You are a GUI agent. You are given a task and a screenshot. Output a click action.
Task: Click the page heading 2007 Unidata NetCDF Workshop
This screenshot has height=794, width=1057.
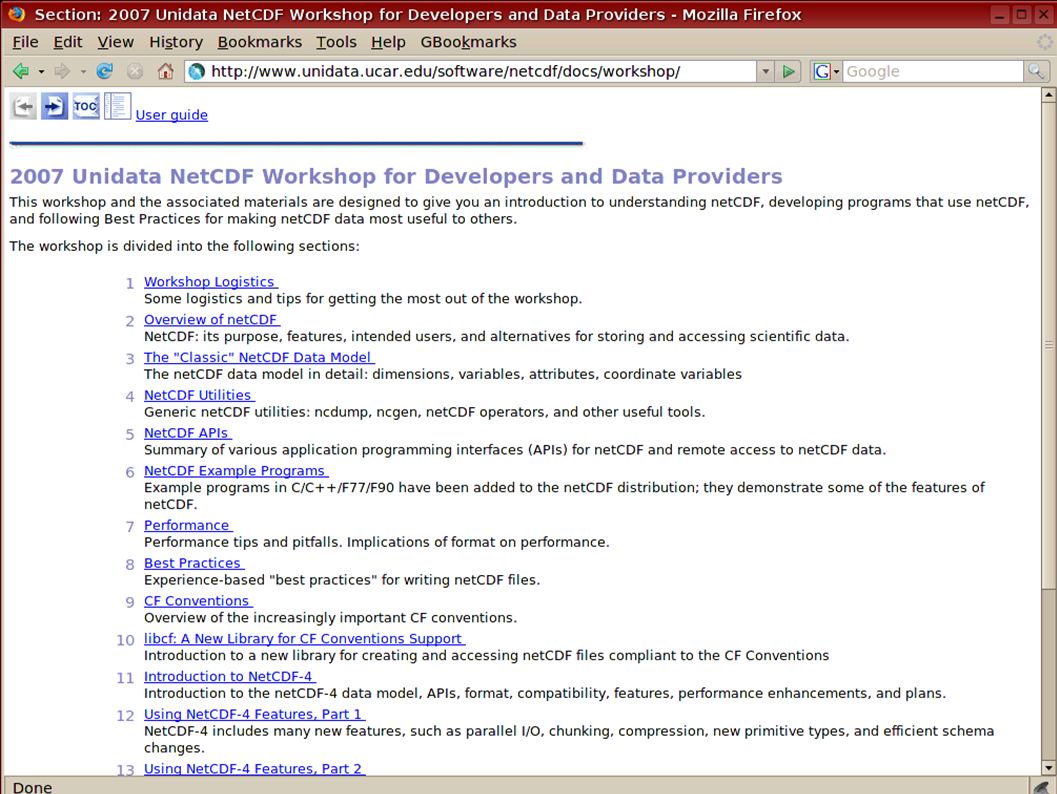396,176
